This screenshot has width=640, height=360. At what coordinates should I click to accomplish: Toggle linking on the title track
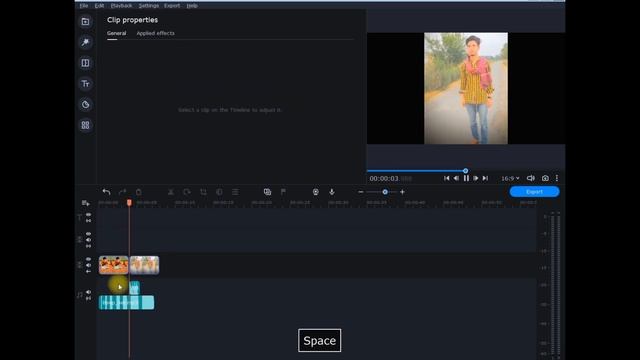(x=89, y=221)
